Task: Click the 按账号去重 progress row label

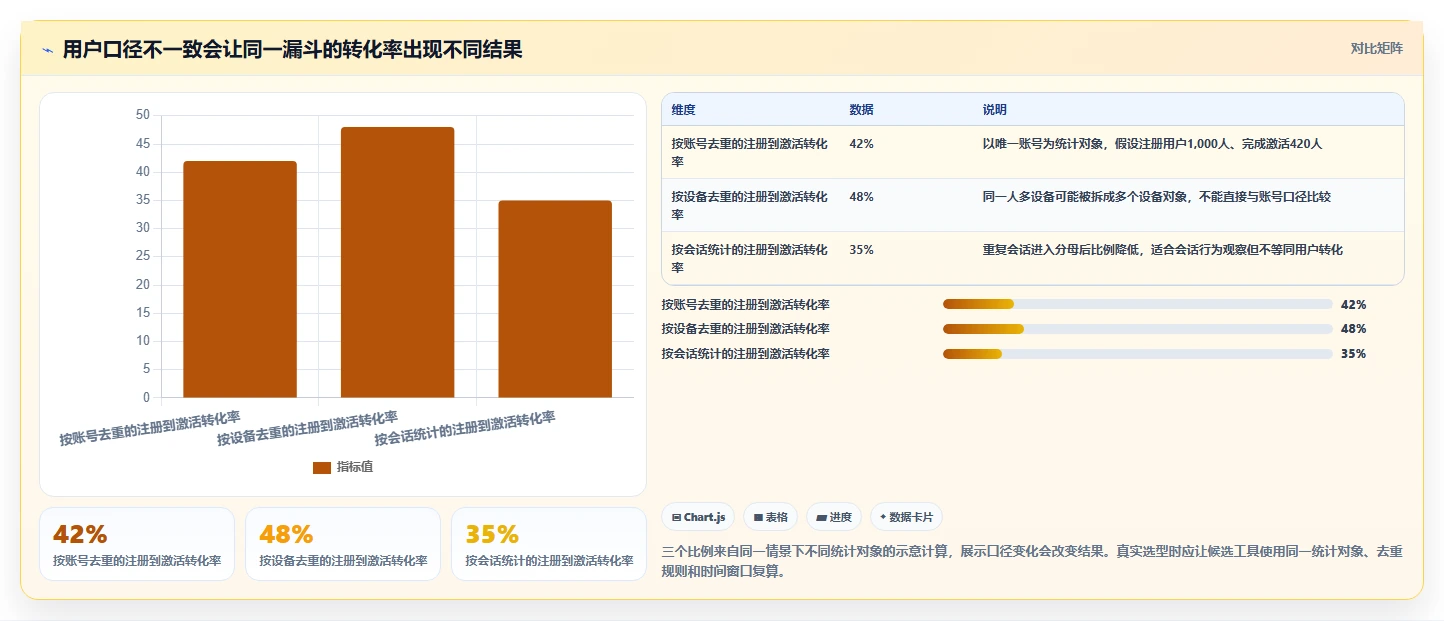Action: point(745,304)
